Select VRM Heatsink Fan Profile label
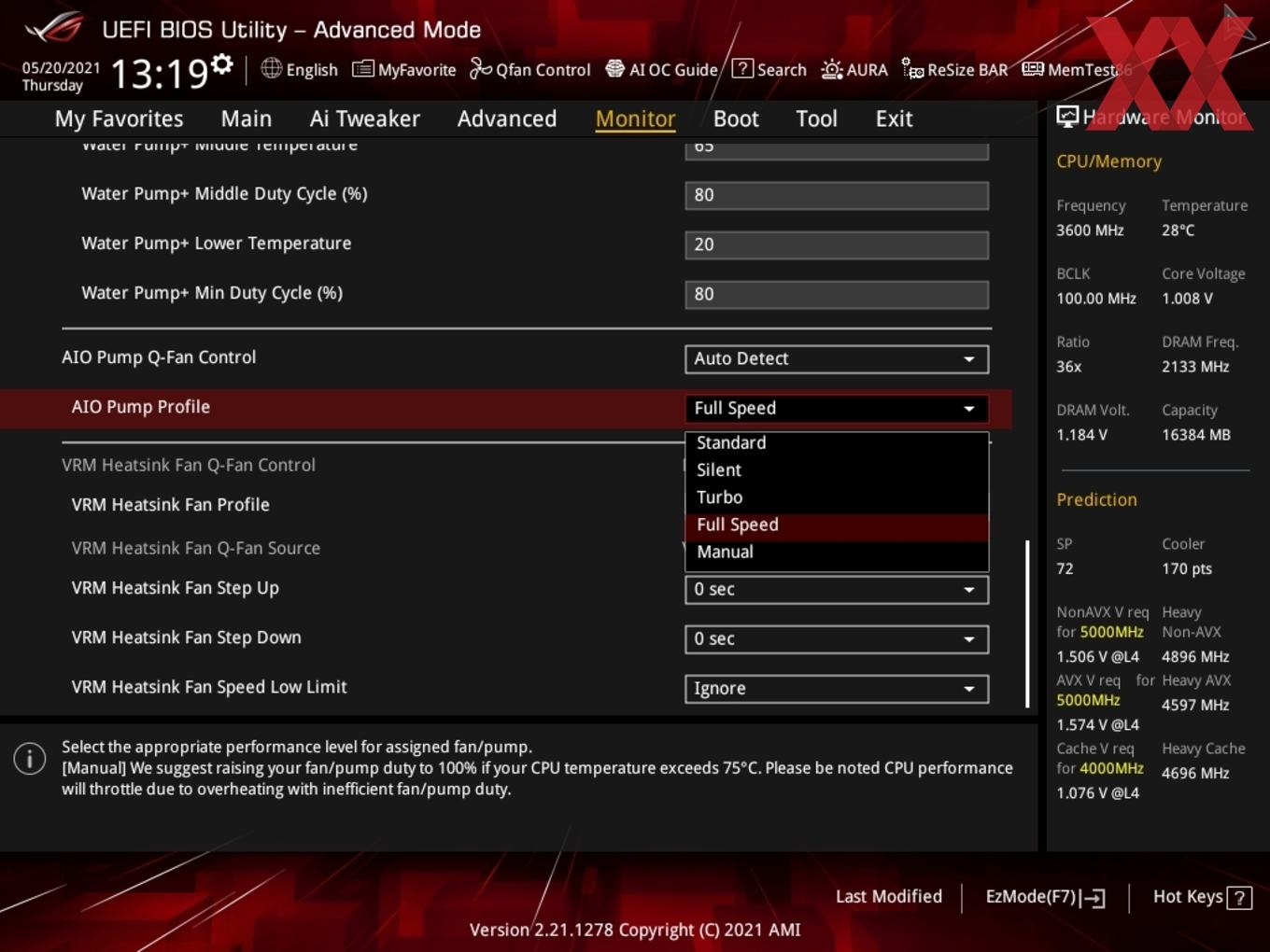 171,505
